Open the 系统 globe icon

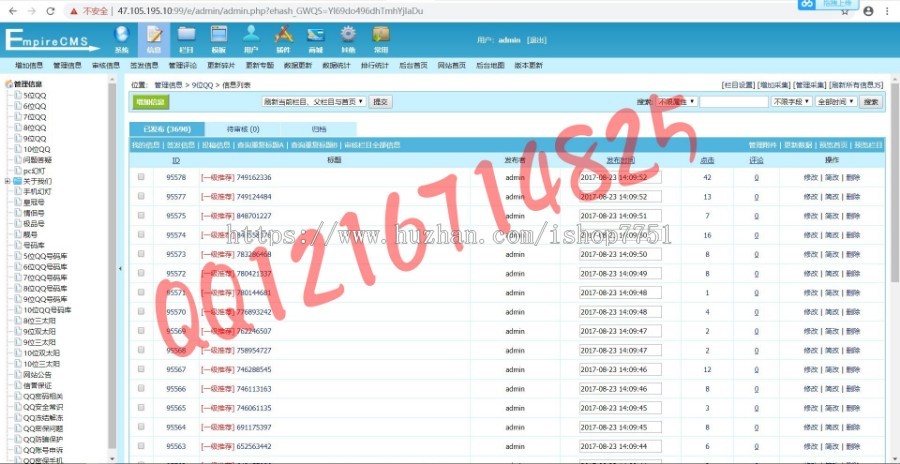tap(122, 34)
